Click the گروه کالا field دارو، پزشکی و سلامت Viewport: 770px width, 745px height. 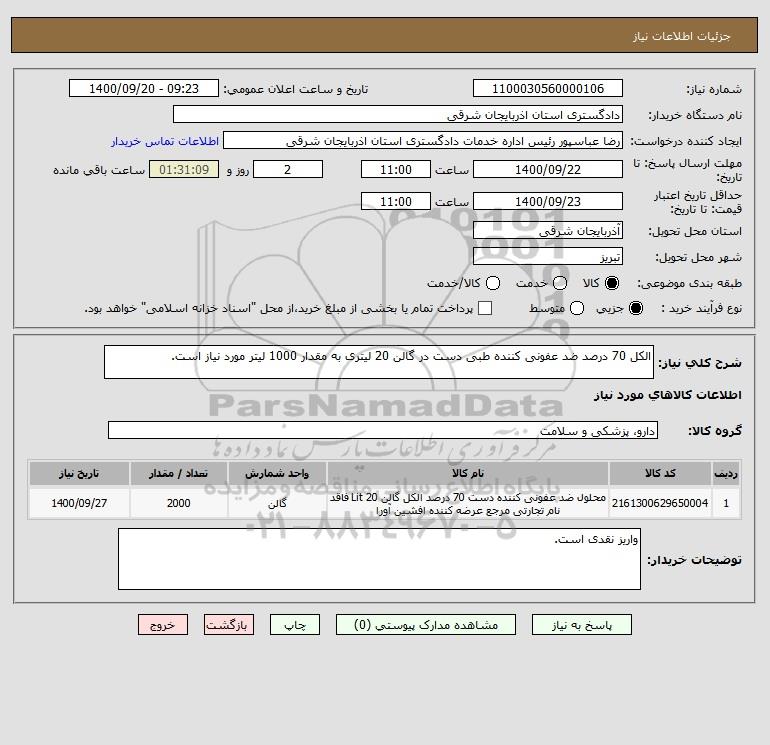383,430
